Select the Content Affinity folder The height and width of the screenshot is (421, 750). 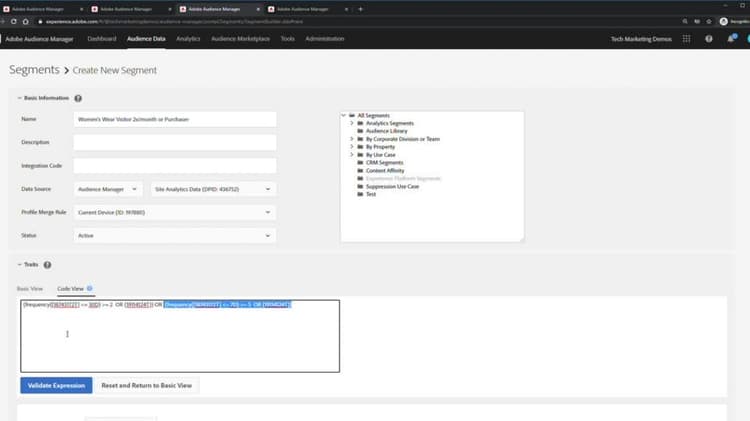coord(385,171)
